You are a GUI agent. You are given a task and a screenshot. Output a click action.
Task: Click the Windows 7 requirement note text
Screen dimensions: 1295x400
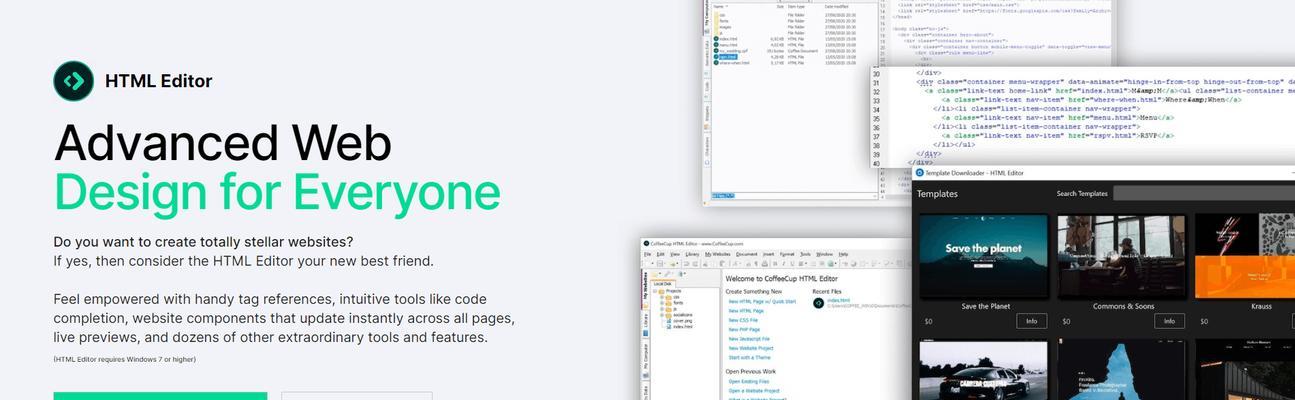tap(125, 359)
